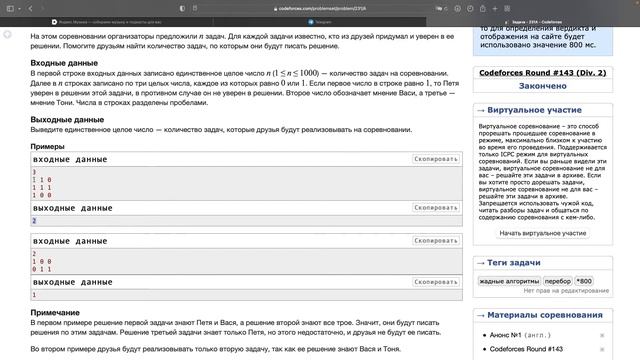Go forward with the forward arrow
This screenshot has width=640, height=360.
click(x=42, y=8)
